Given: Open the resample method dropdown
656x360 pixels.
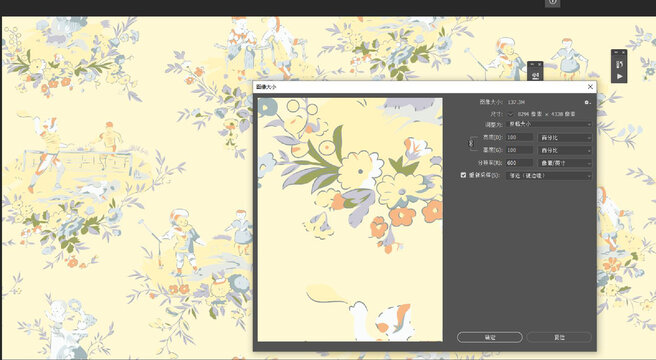Looking at the screenshot, I should coord(548,176).
